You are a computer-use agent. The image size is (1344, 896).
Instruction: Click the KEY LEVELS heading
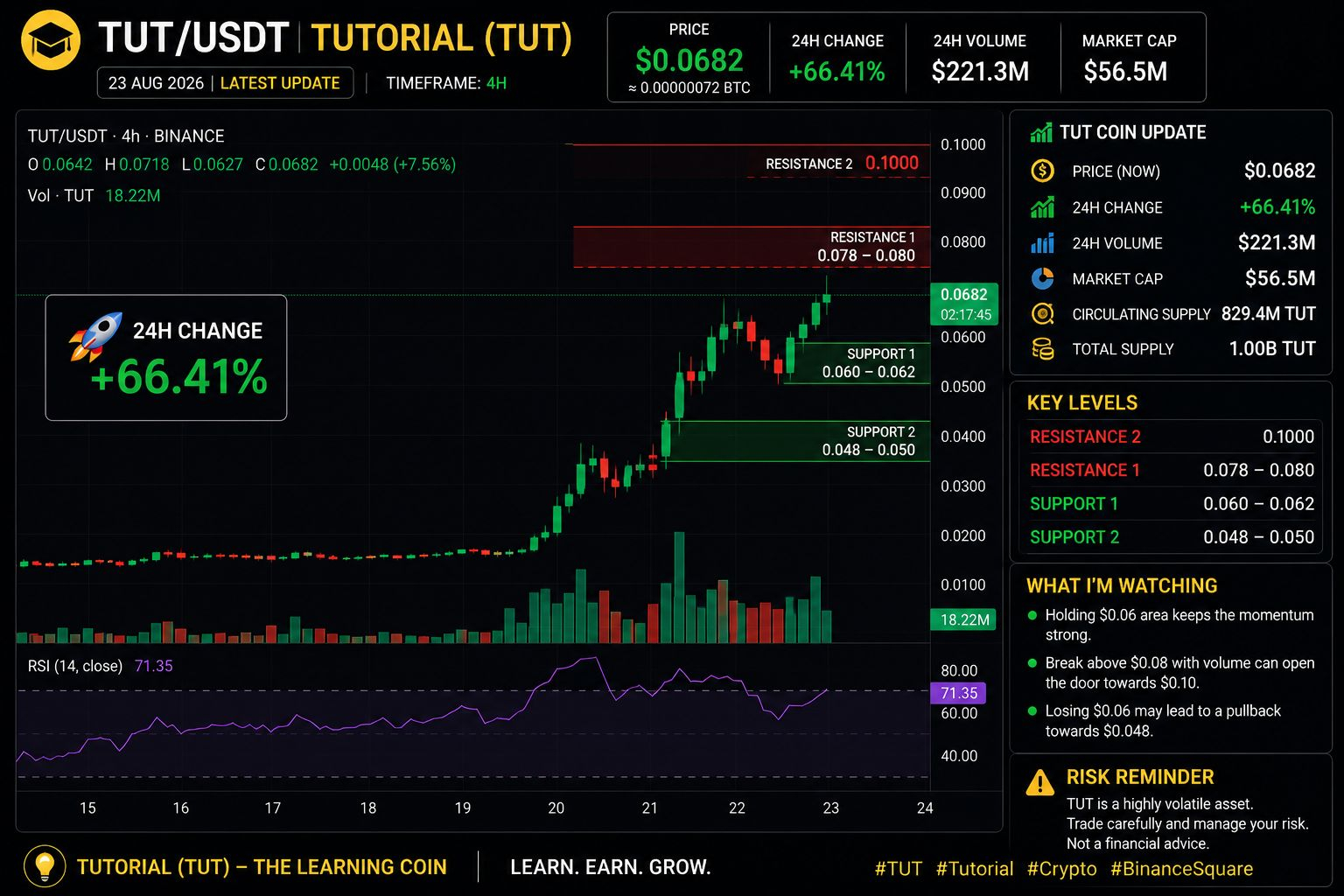click(1082, 402)
